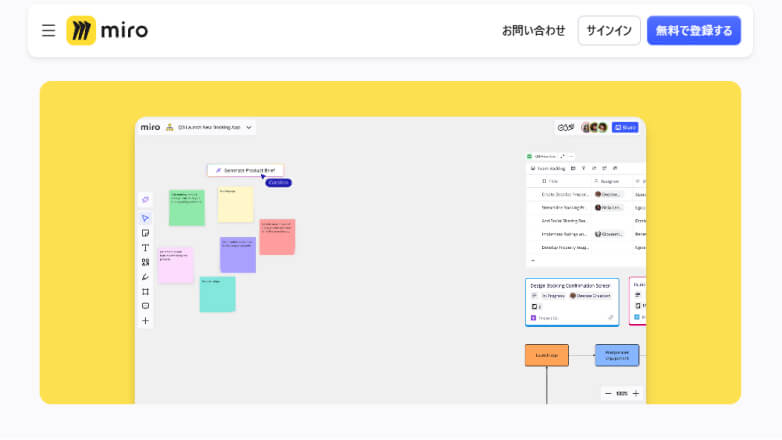Open the AI tool atop the toolbar
782x440 pixels.
pos(145,200)
